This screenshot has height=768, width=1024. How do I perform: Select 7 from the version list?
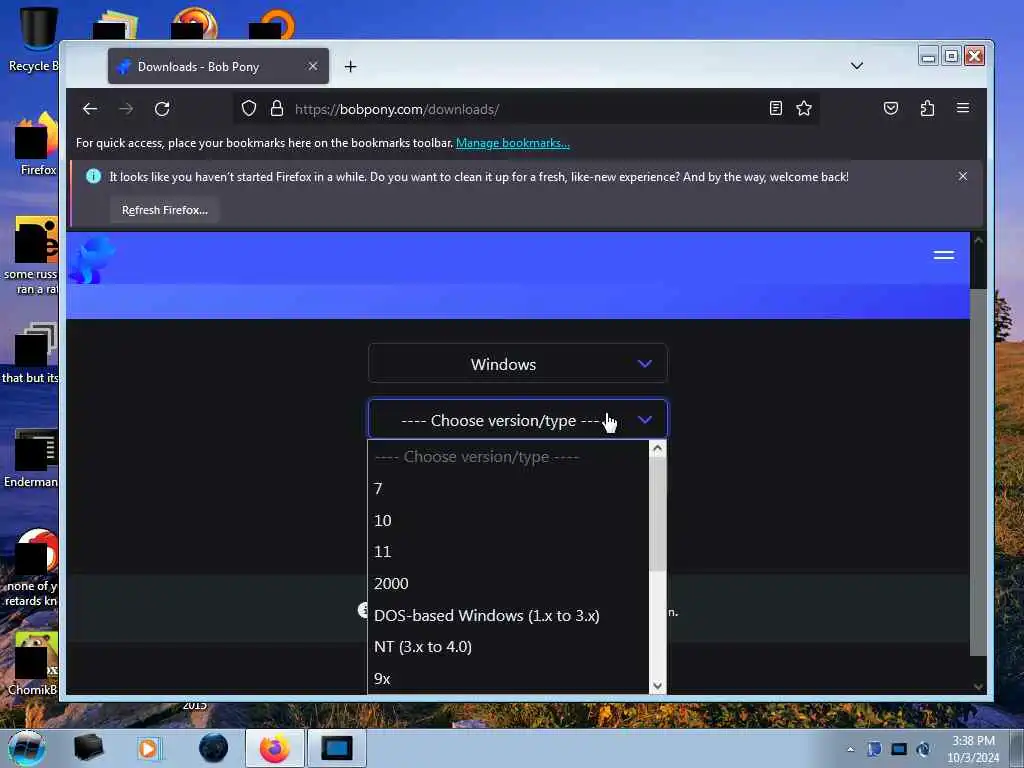click(508, 488)
